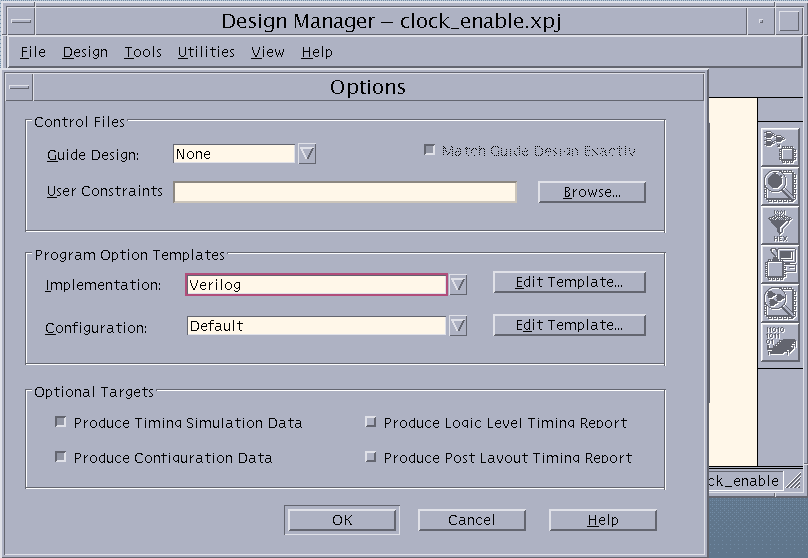Click the chip-and-computer download tool icon
Viewport: 808px width, 558px height.
pyautogui.click(x=779, y=264)
